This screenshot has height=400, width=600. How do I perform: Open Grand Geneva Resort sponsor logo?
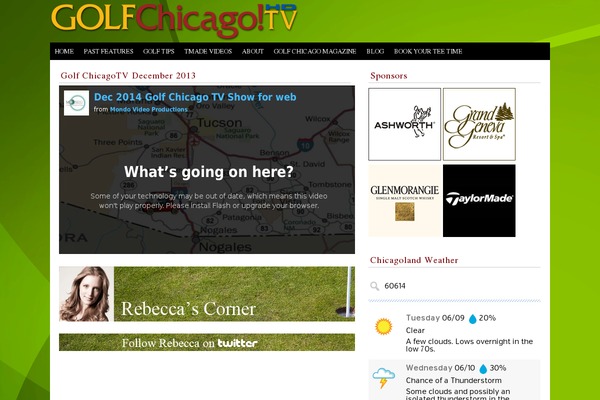[479, 124]
